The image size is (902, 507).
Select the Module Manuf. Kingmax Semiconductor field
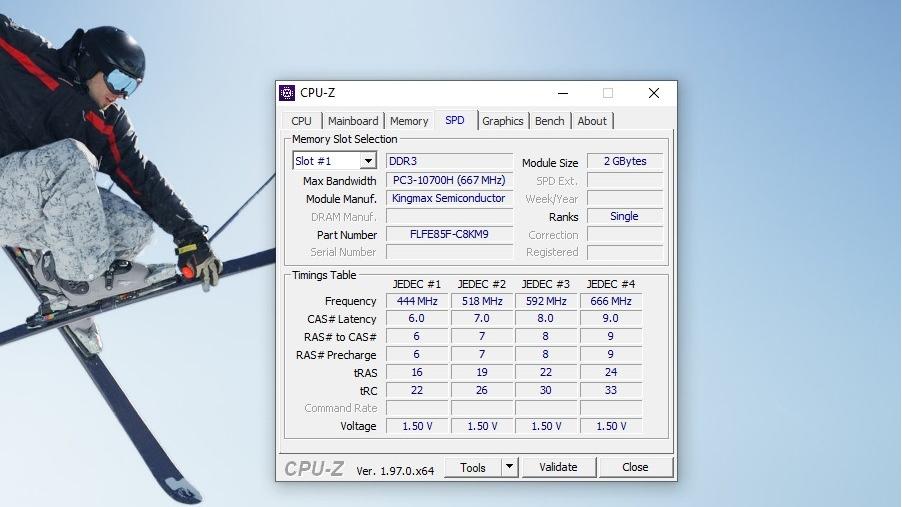pyautogui.click(x=449, y=198)
